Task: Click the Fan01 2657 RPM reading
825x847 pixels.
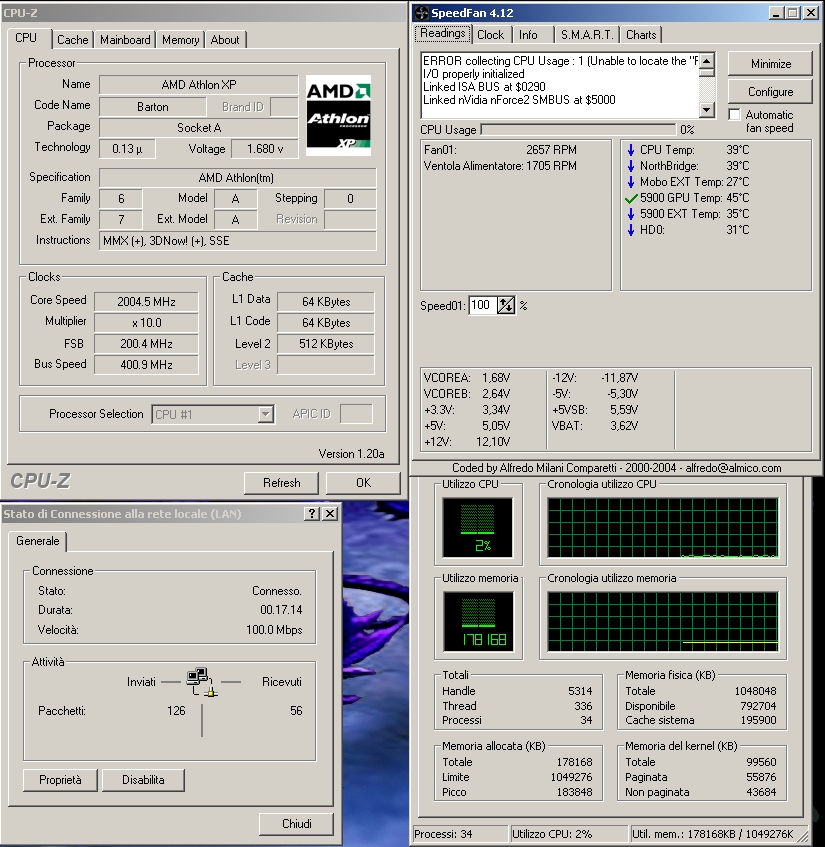Action: (500, 150)
